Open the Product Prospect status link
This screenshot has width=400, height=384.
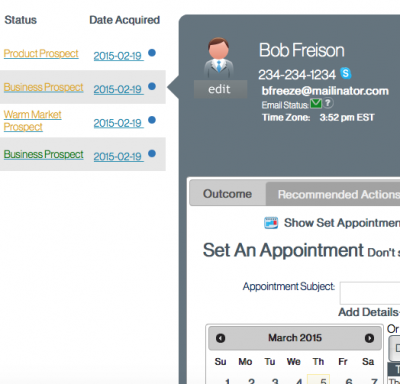tap(41, 54)
